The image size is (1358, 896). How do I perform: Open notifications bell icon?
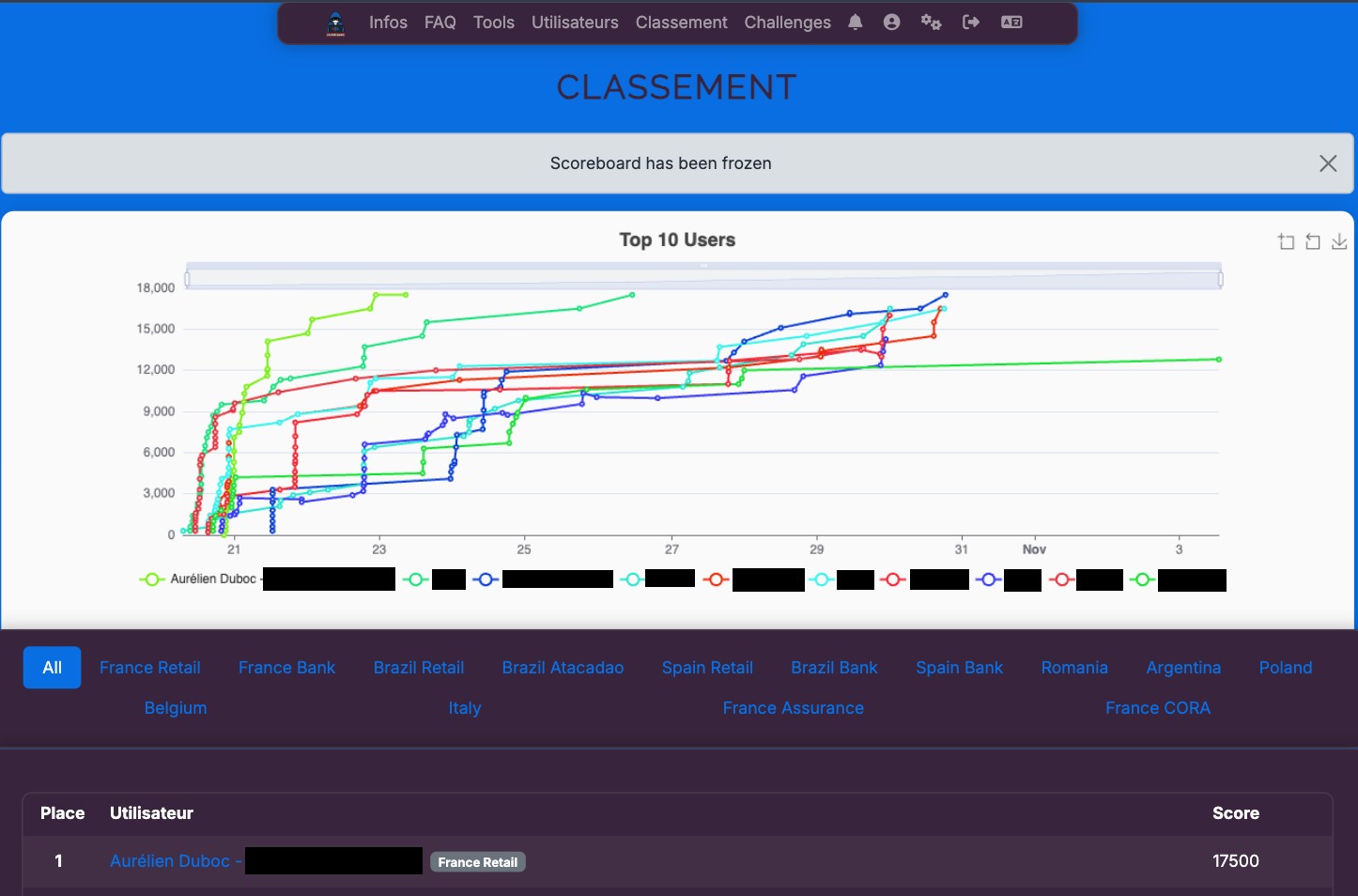855,23
